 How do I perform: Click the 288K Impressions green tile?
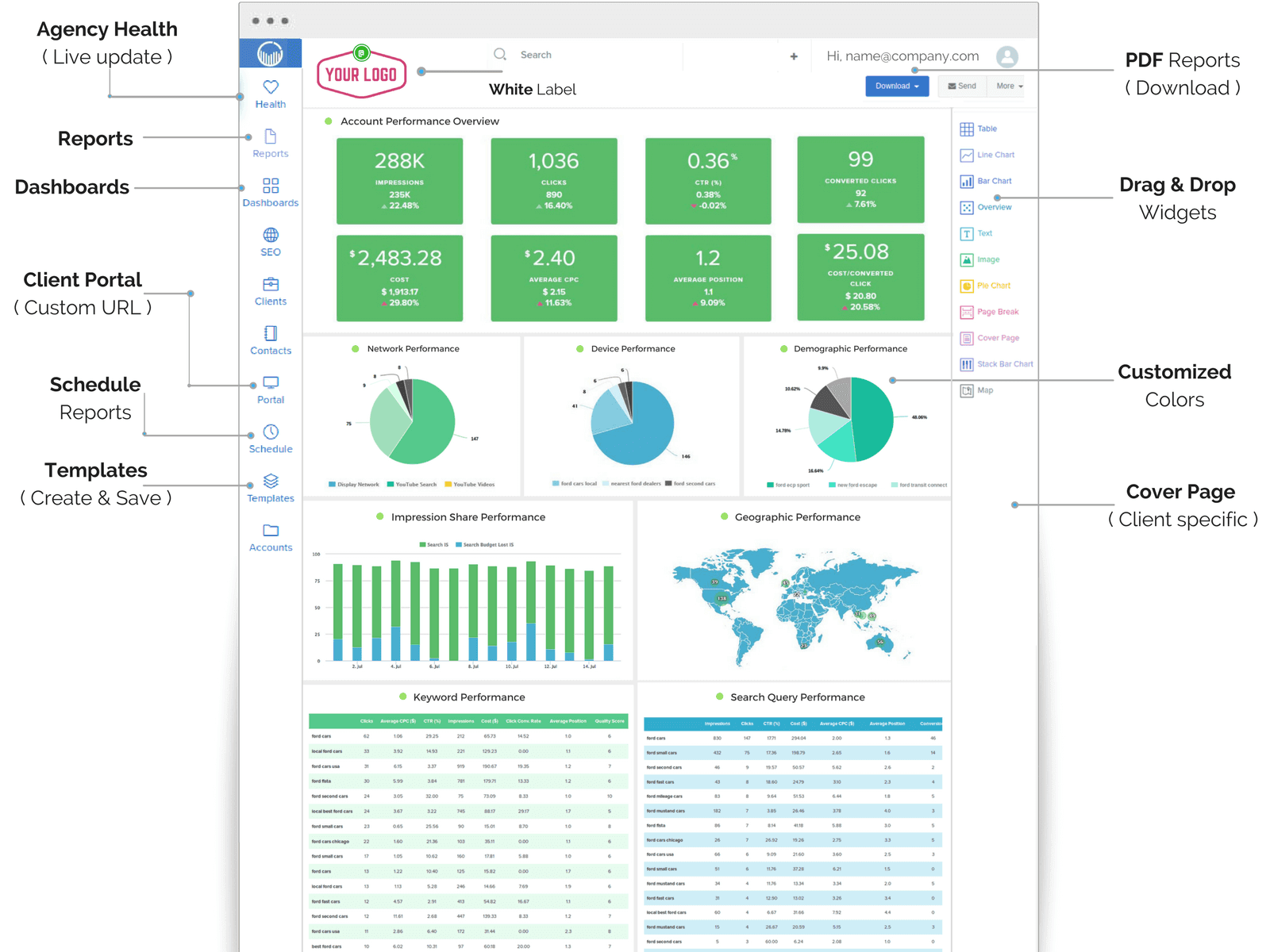click(399, 181)
